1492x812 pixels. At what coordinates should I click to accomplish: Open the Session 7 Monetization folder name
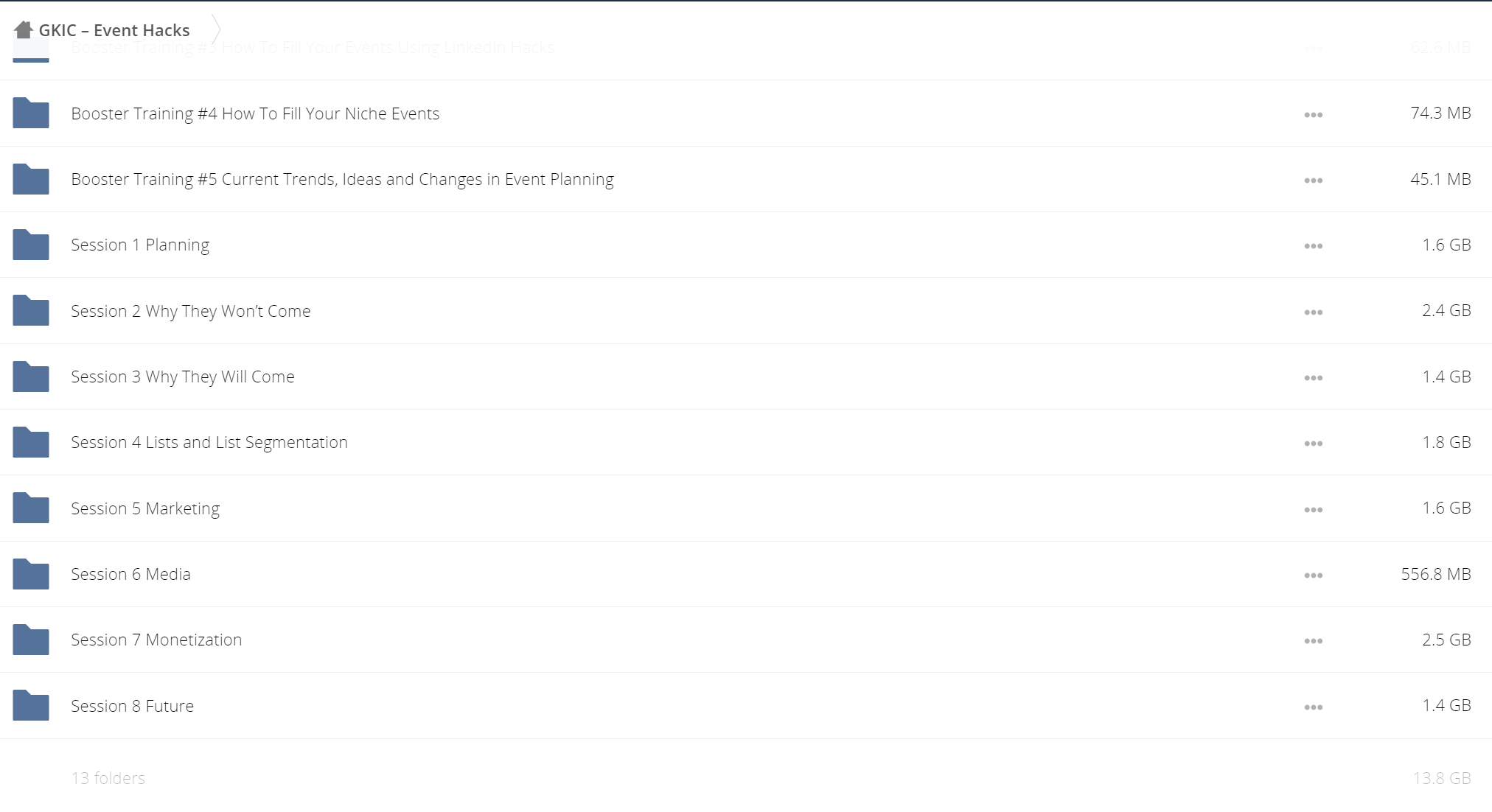tap(156, 640)
